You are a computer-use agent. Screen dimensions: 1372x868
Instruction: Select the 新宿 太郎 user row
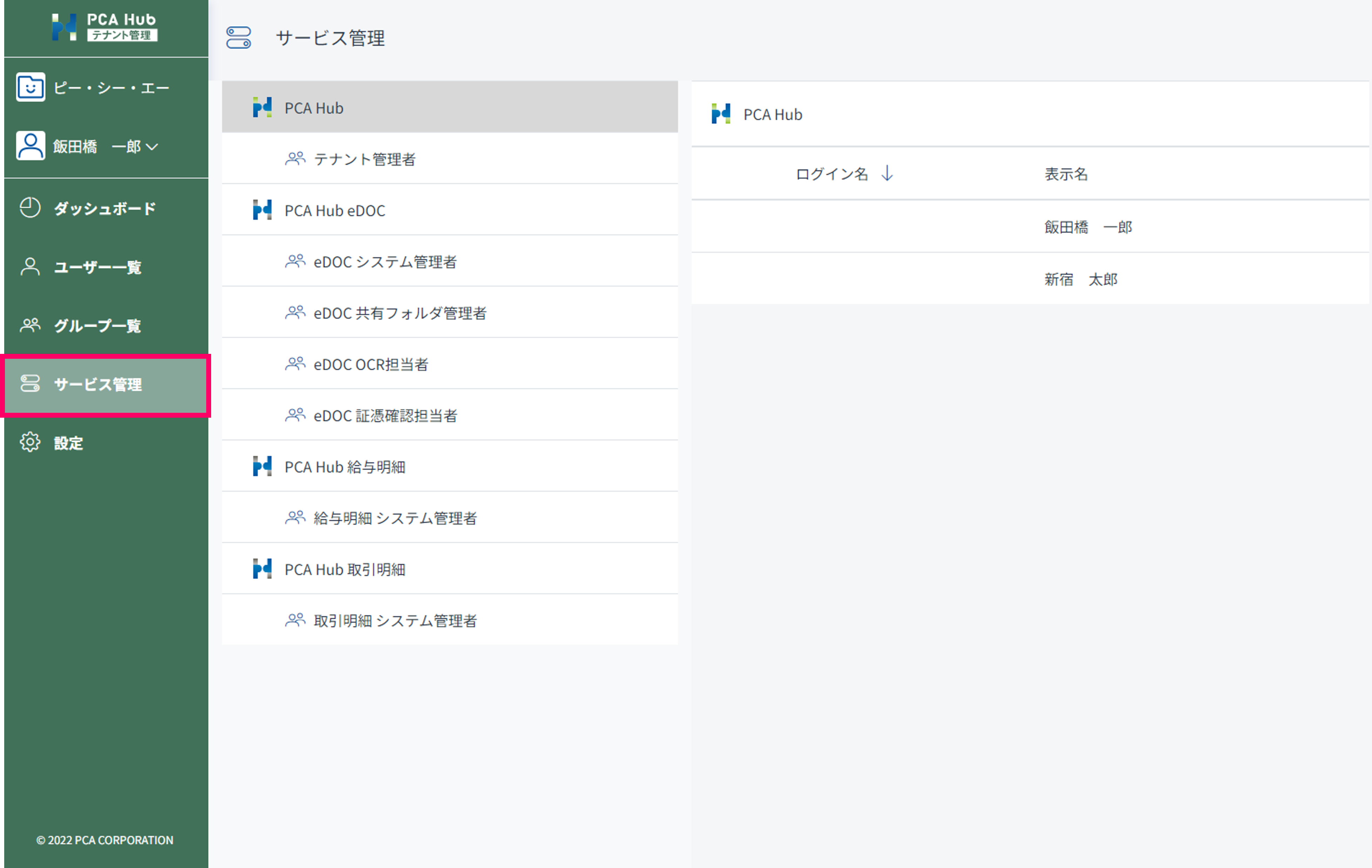[x=1080, y=279]
